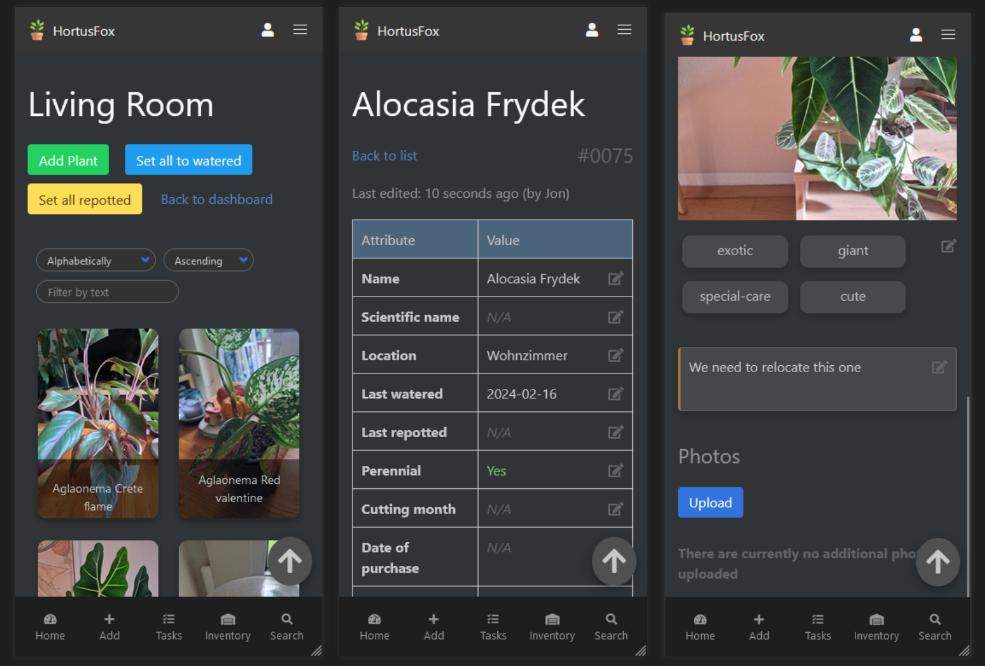Edit the note 'We need to relocate this one'
This screenshot has height=666, width=985.
tap(938, 367)
